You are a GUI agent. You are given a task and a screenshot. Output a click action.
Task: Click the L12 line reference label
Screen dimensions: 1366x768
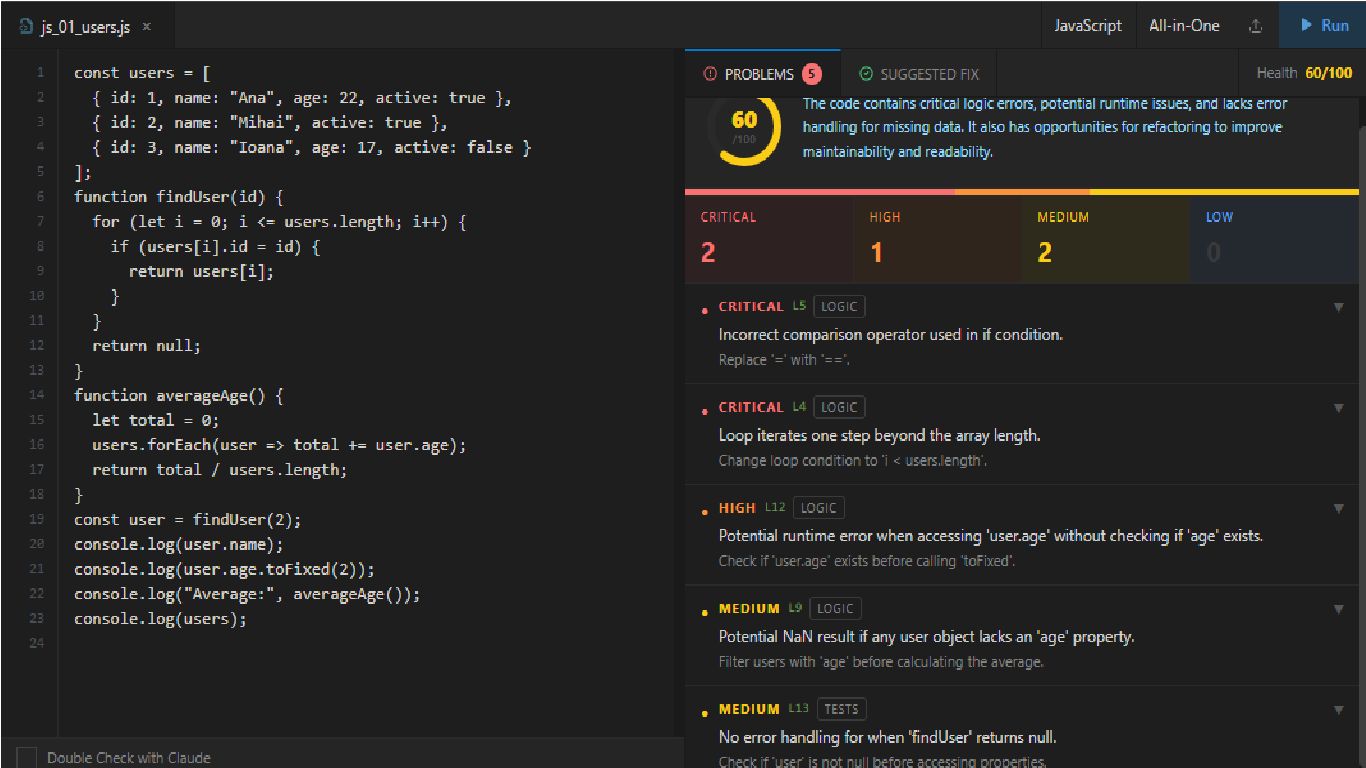point(775,507)
